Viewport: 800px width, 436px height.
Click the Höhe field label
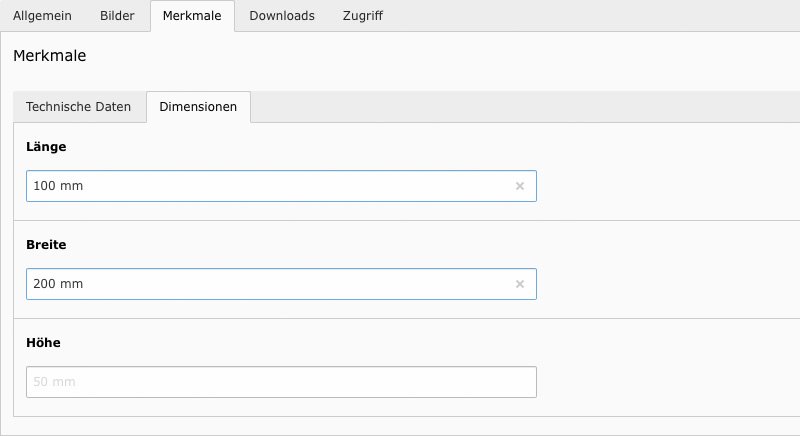click(x=43, y=343)
